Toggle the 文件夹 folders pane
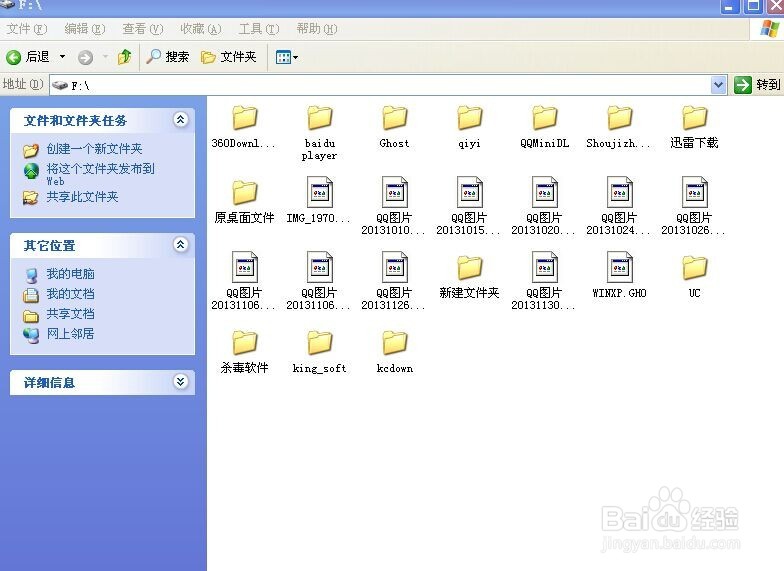 coord(228,57)
